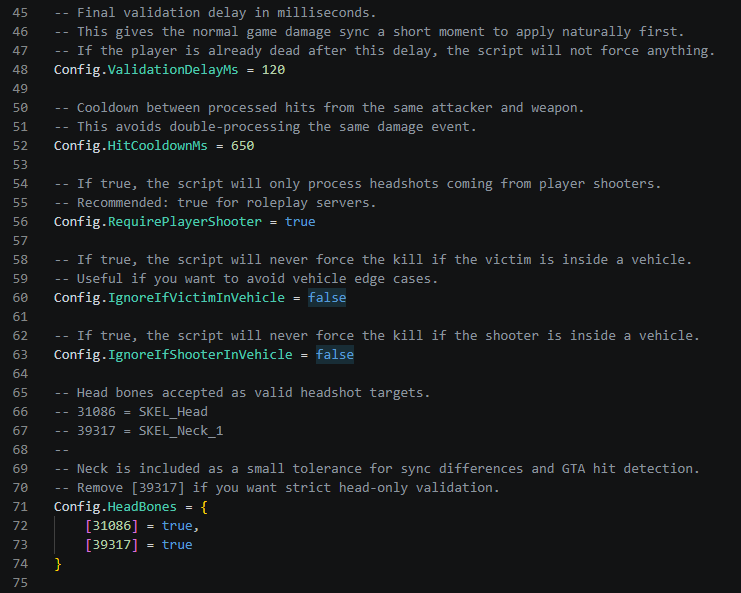Click line number 71 in the gutter

20,507
